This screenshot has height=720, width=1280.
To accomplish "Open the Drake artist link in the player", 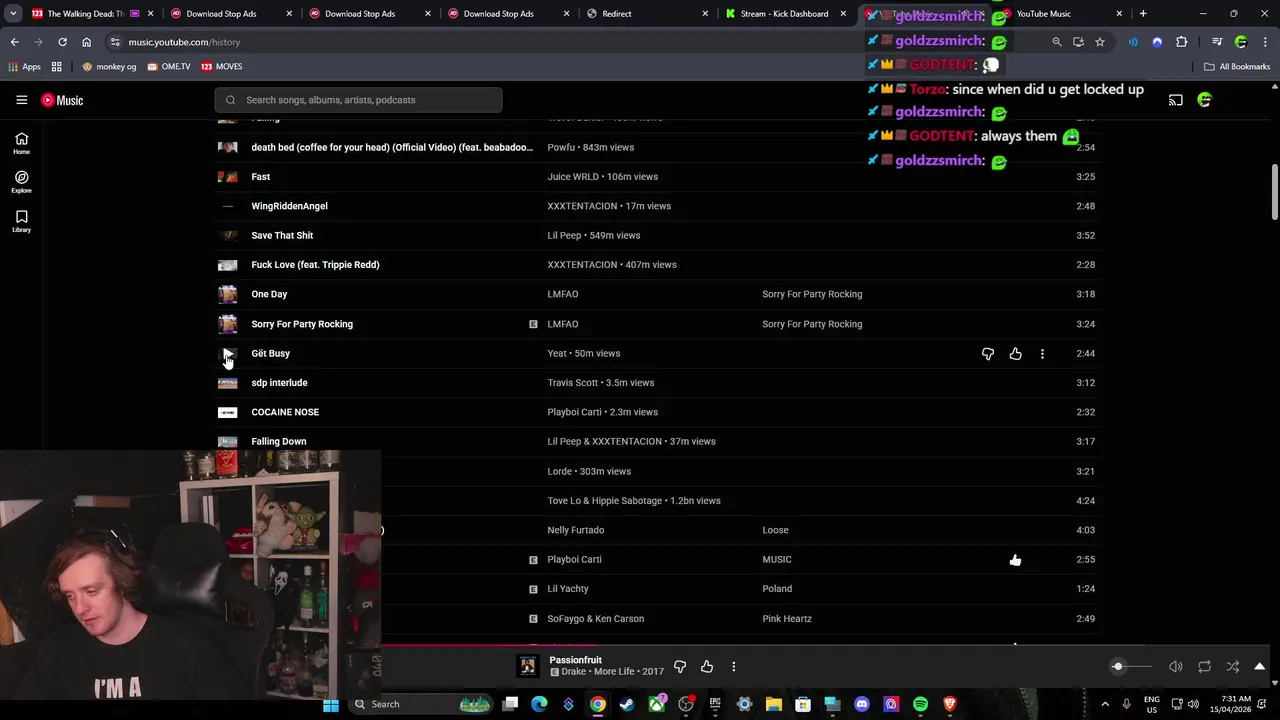I will [x=573, y=672].
